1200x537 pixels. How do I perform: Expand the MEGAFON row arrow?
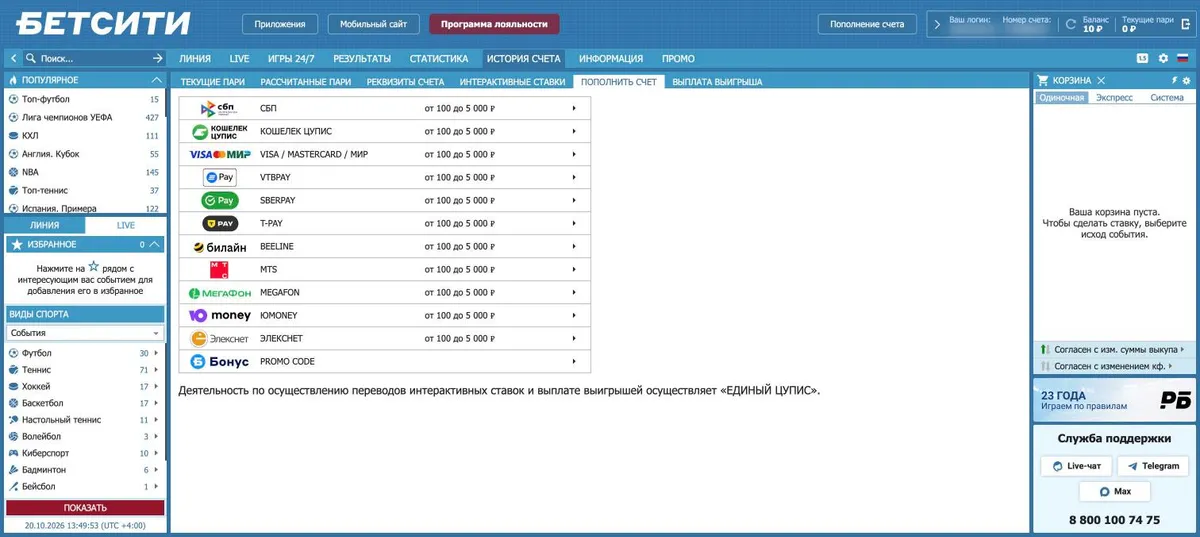[x=574, y=293]
